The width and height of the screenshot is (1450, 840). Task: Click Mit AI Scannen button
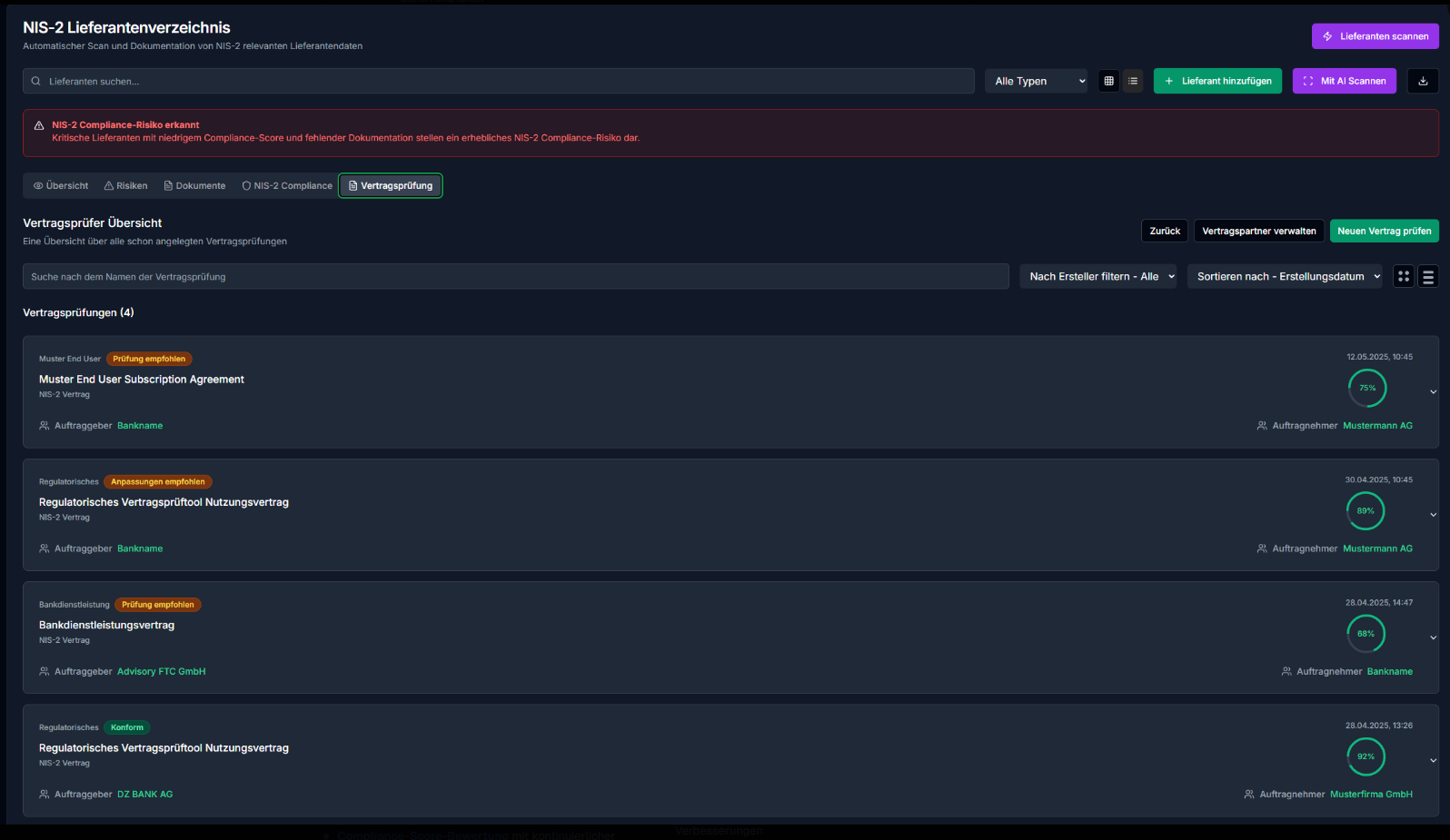[1345, 81]
